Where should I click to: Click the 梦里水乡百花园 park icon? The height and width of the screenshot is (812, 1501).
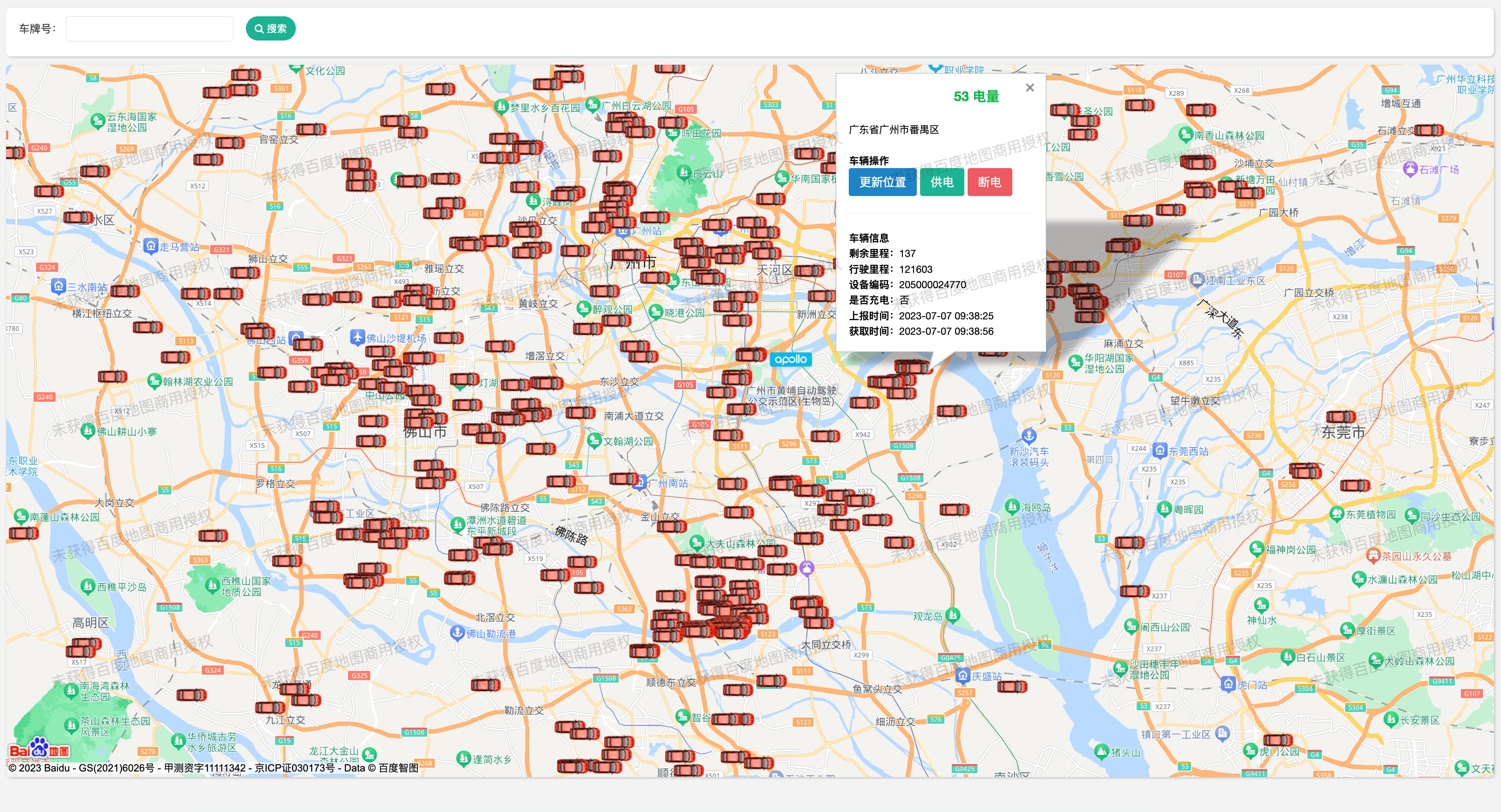click(x=501, y=107)
